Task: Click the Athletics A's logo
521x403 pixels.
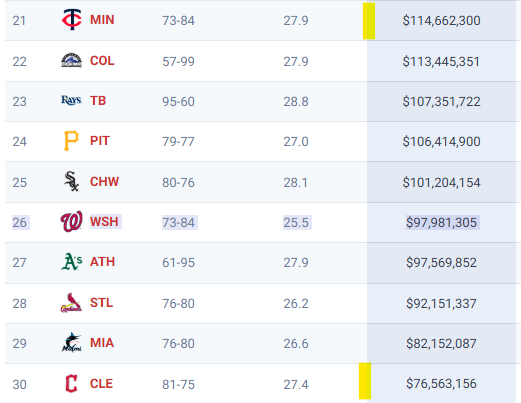Action: (71, 262)
